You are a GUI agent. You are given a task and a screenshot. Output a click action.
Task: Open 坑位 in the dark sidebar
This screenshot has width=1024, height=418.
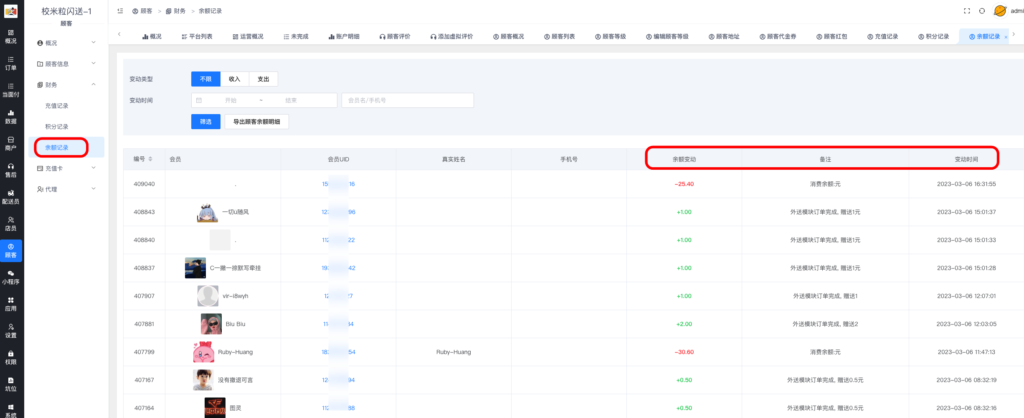pyautogui.click(x=10, y=384)
